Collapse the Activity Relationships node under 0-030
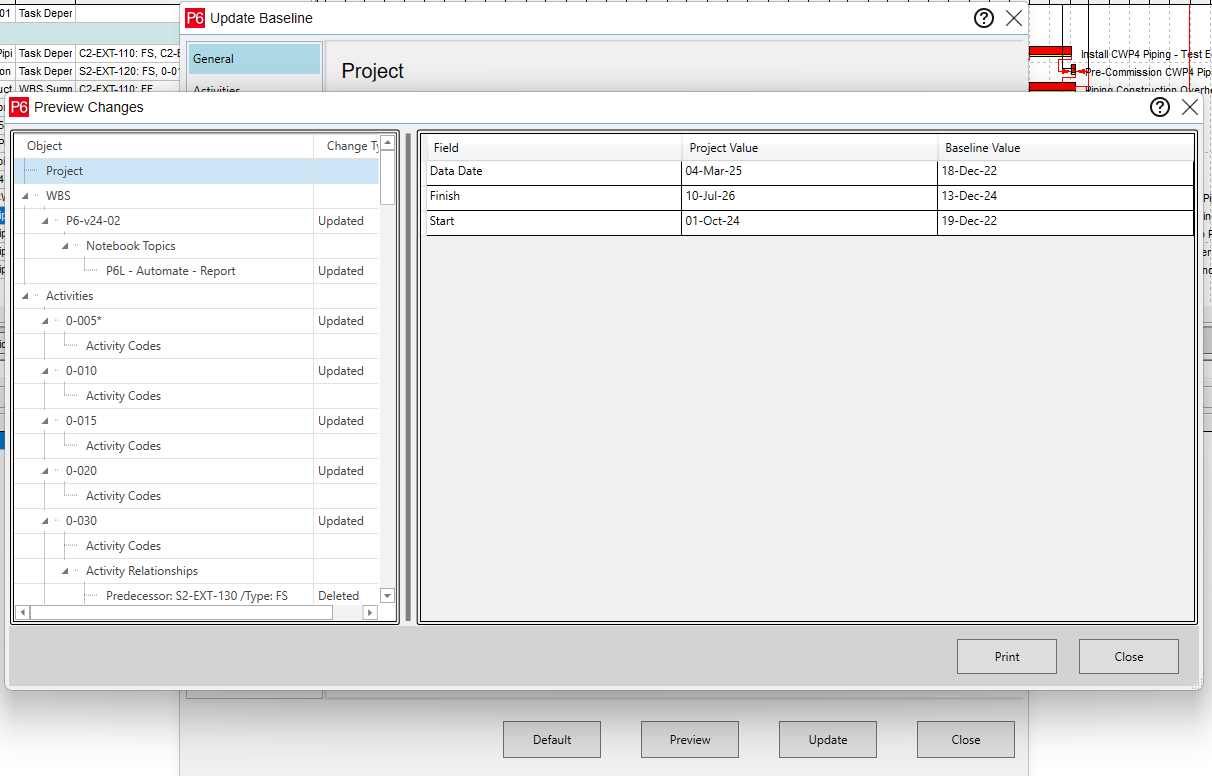Image resolution: width=1212 pixels, height=776 pixels. pyautogui.click(x=65, y=571)
